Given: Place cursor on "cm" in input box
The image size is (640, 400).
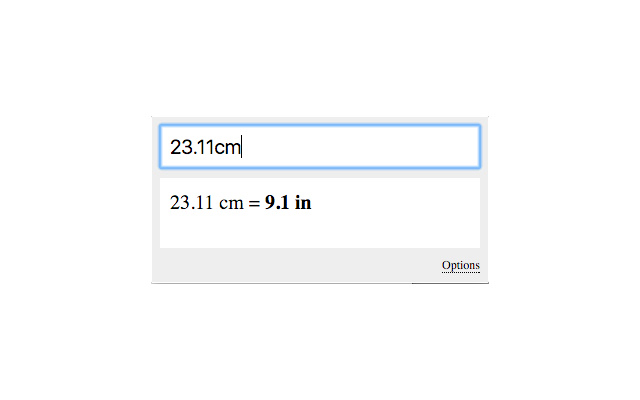Looking at the screenshot, I should [228, 147].
